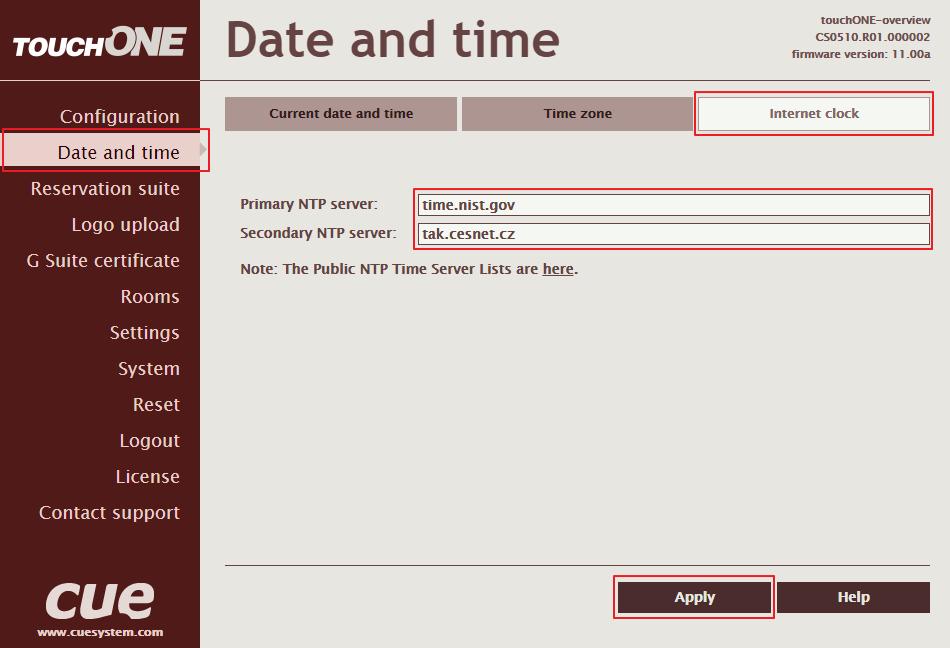Open www.cuesystem.com link
The image size is (950, 648).
click(100, 632)
